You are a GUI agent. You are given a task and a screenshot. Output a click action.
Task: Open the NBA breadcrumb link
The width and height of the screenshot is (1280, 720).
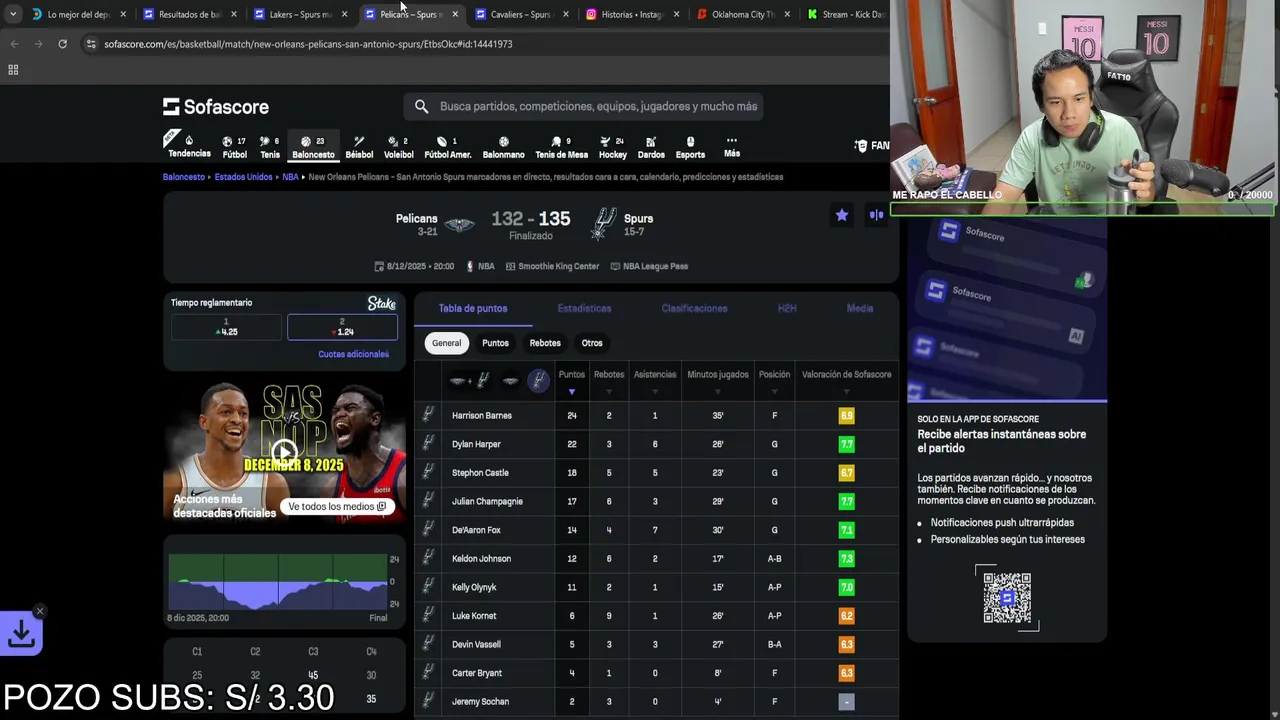(x=290, y=177)
